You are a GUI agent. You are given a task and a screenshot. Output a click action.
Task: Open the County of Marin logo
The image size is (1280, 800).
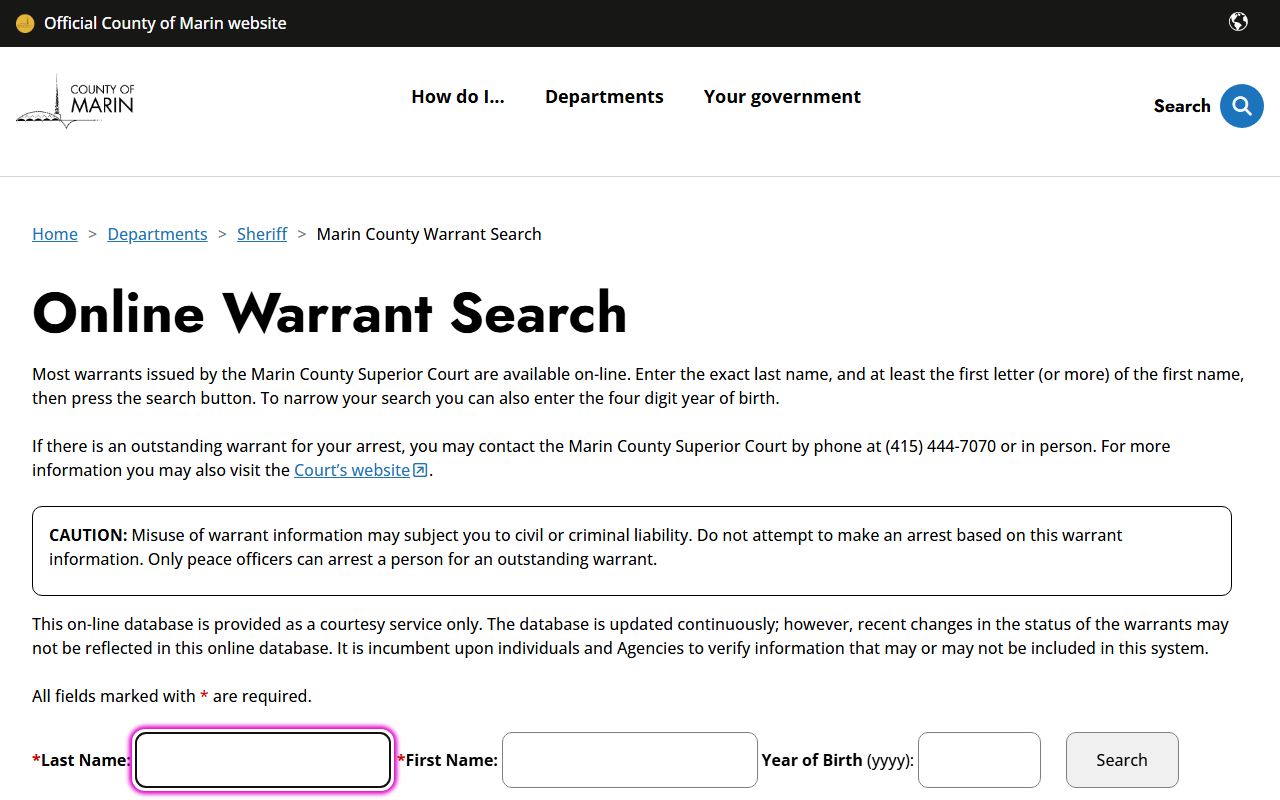click(x=75, y=101)
